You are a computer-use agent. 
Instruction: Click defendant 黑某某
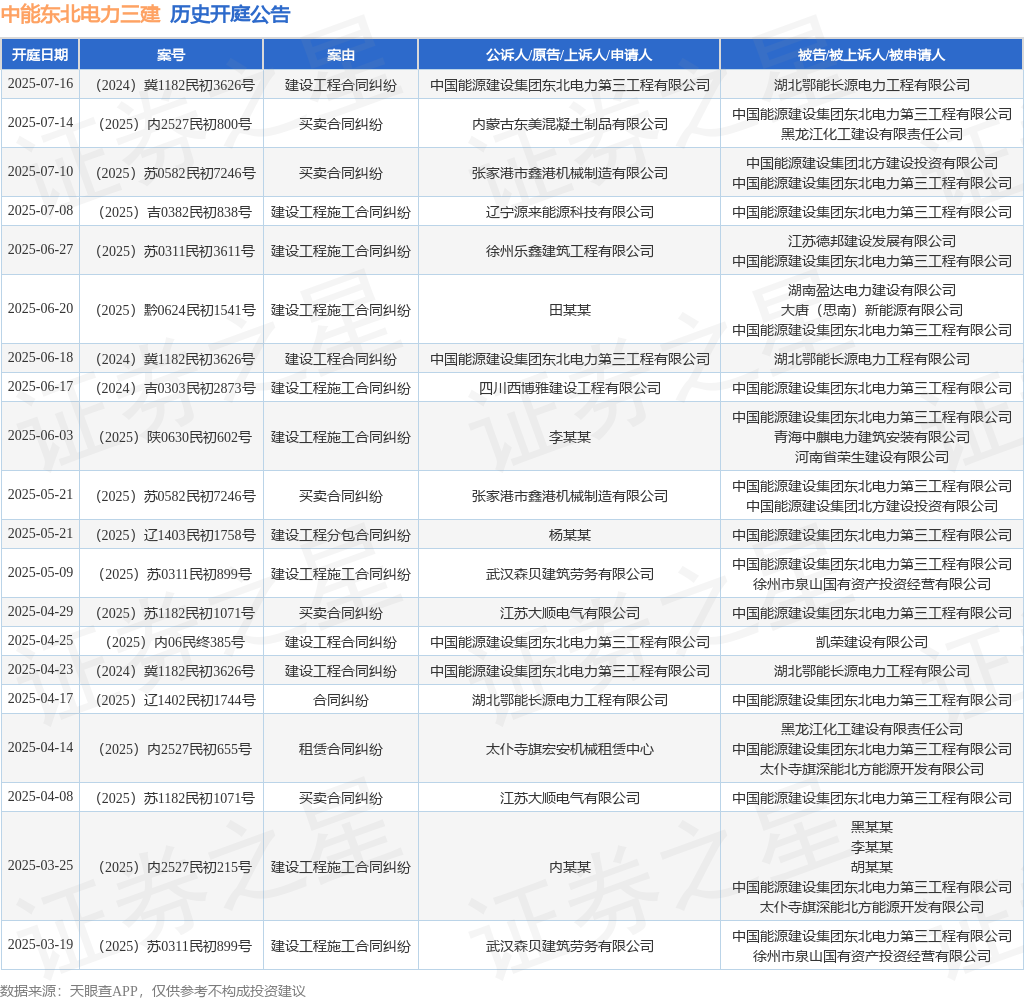tap(871, 827)
